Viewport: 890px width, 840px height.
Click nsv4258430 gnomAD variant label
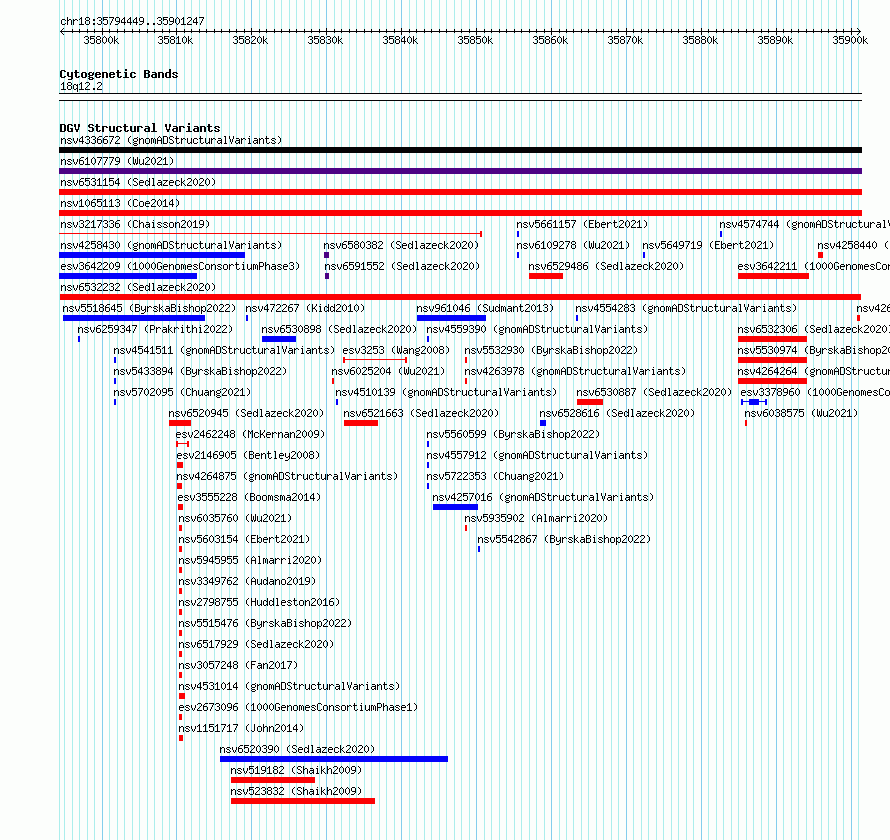pos(171,245)
